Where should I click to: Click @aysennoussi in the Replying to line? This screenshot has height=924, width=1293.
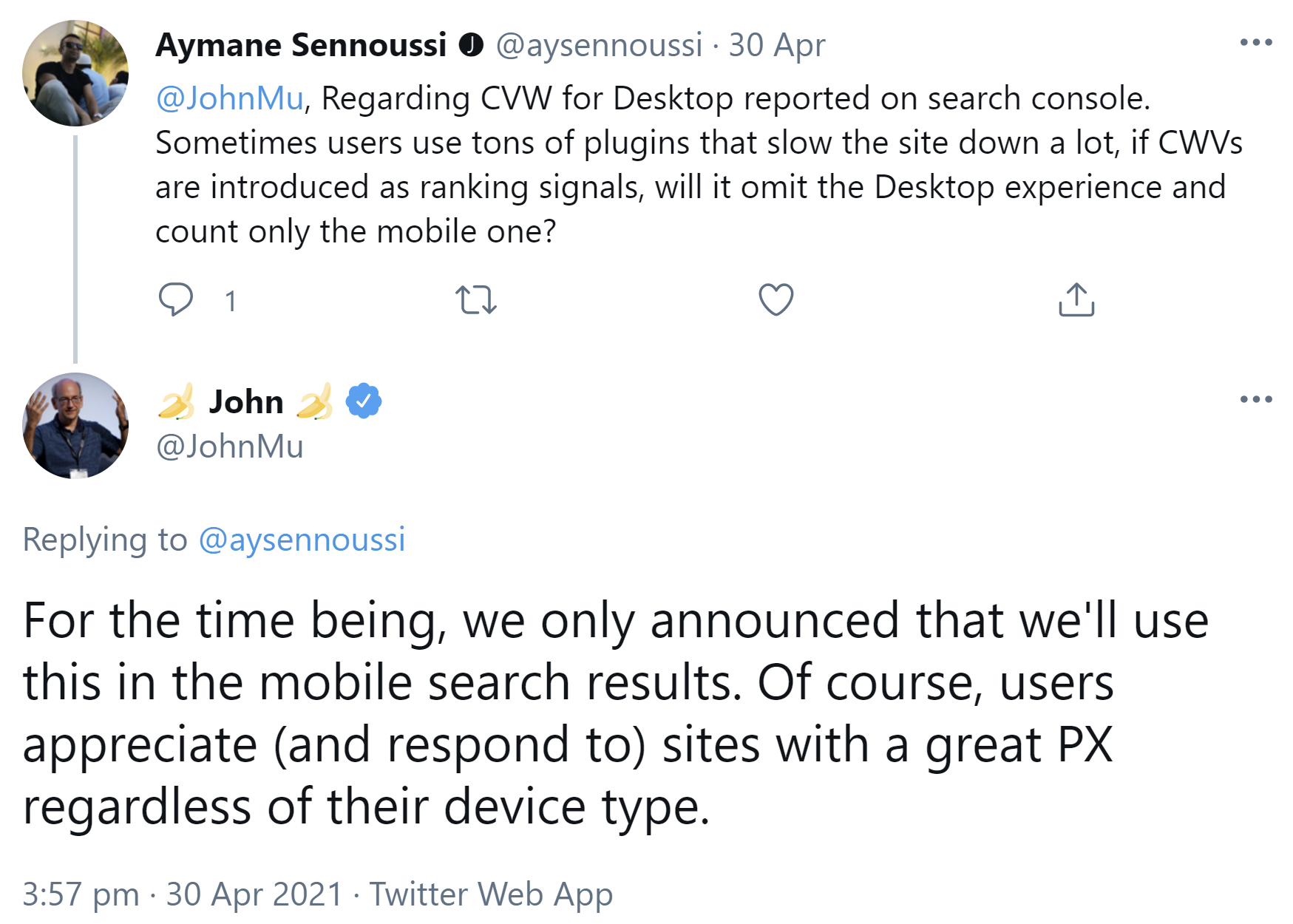click(303, 539)
